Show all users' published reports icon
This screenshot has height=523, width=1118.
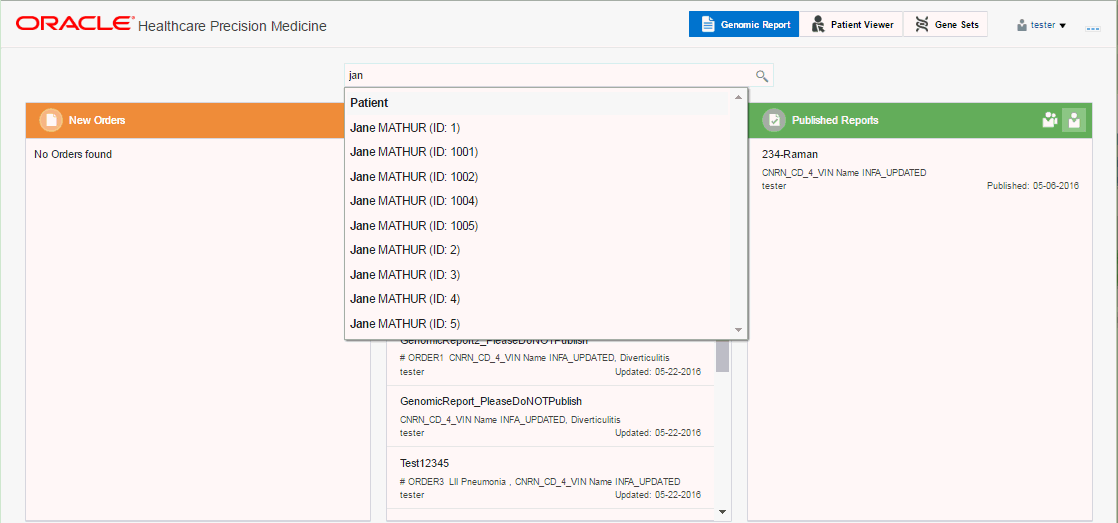(x=1050, y=120)
